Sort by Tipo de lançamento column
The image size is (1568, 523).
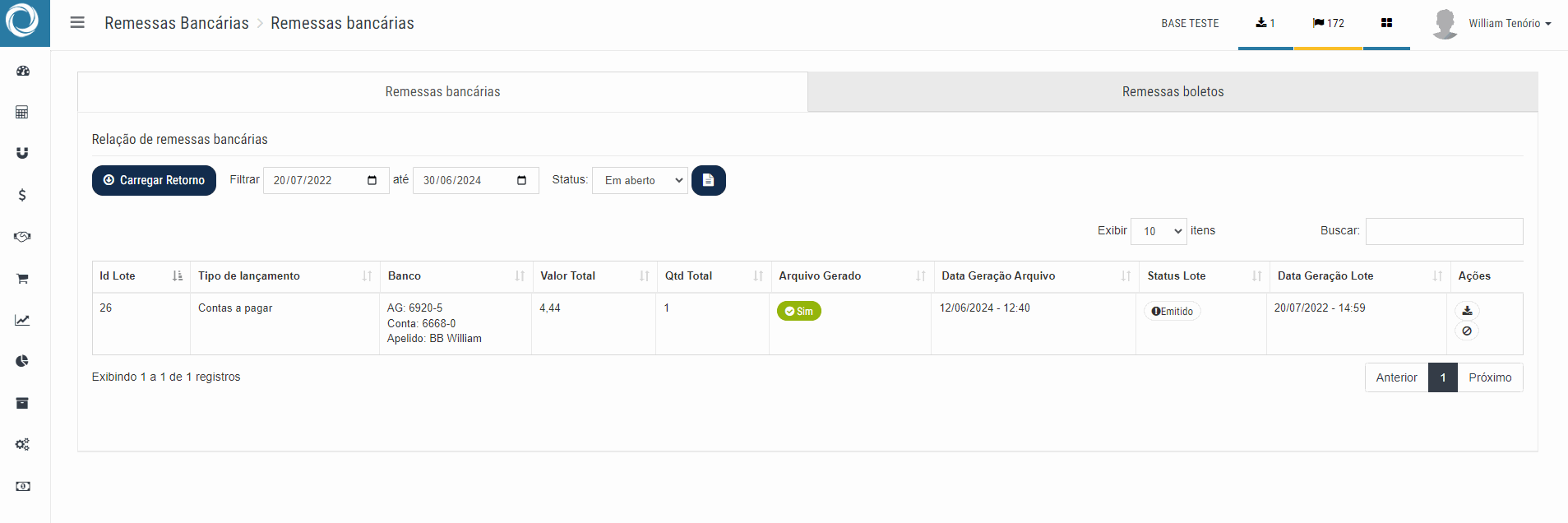(284, 276)
